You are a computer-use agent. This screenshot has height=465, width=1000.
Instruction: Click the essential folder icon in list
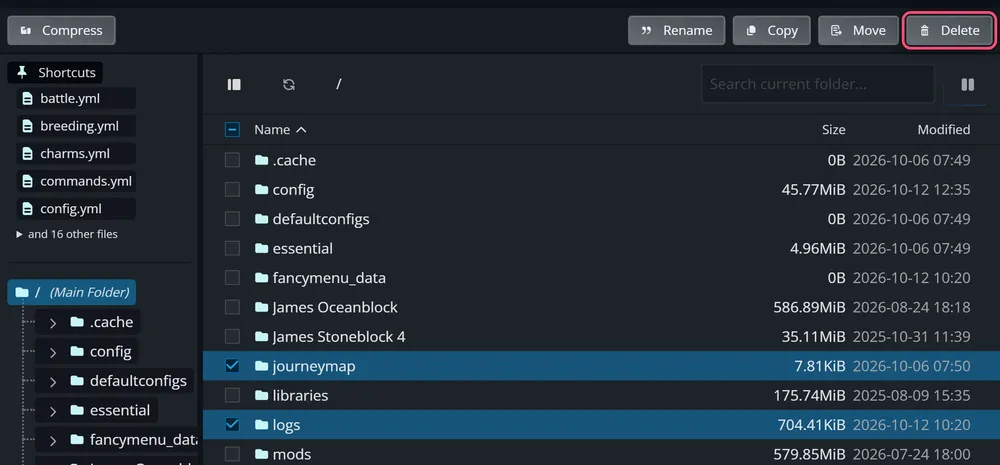pos(261,248)
